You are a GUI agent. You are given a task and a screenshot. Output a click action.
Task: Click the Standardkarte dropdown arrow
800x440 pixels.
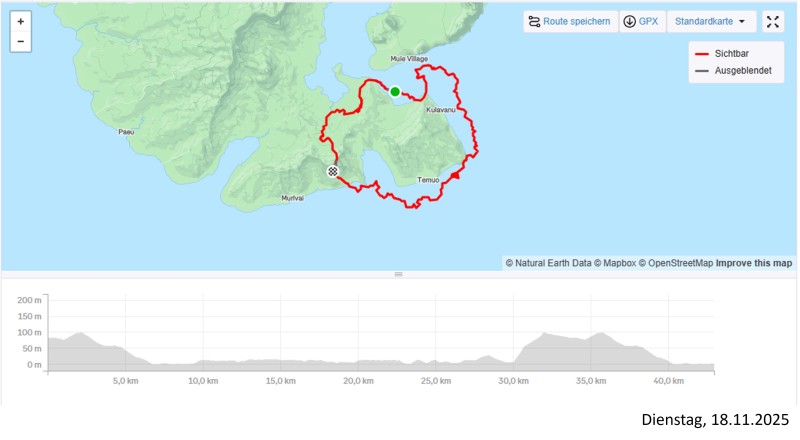coord(741,21)
